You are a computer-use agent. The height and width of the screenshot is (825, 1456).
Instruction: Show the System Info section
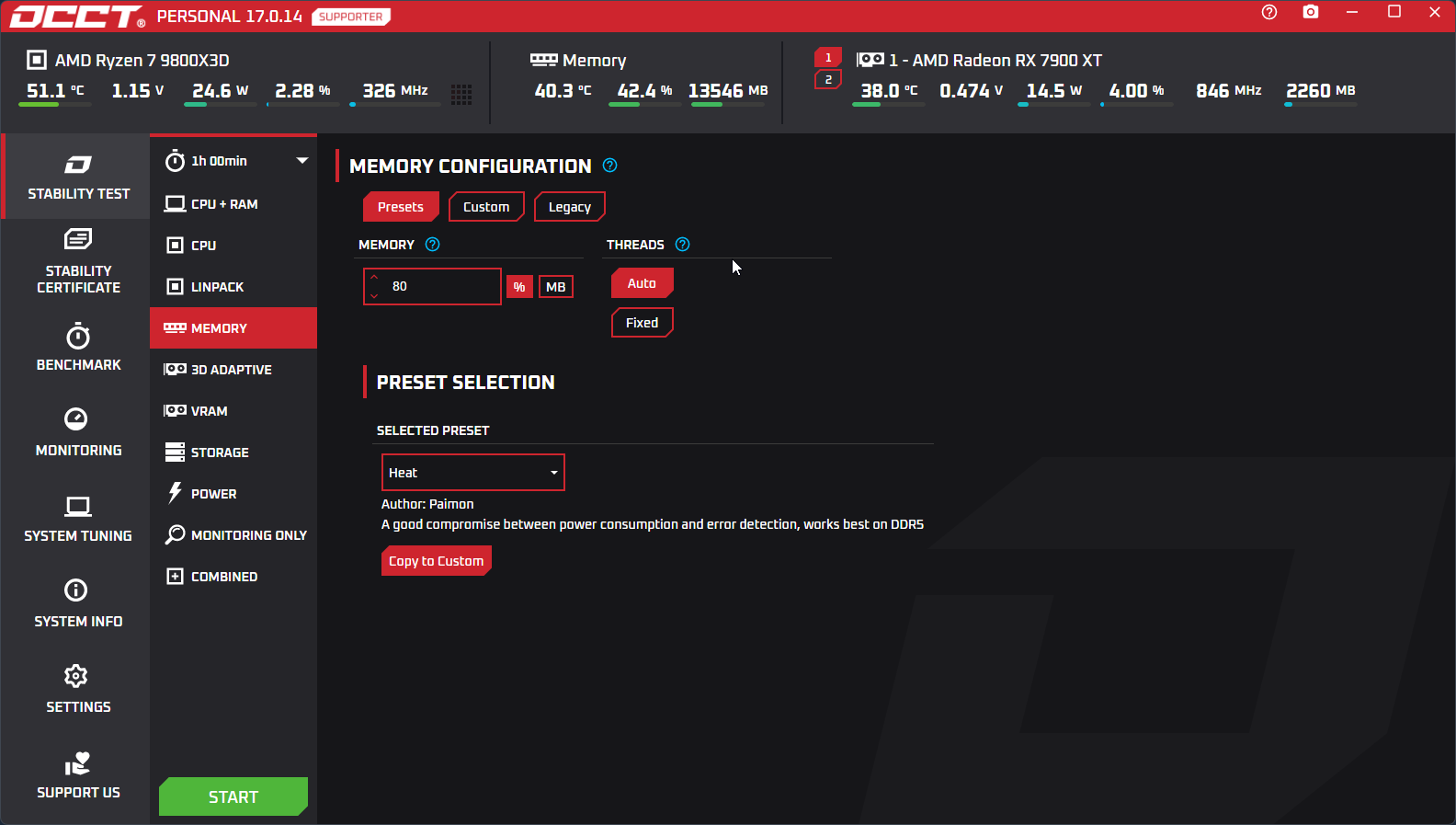click(x=78, y=604)
